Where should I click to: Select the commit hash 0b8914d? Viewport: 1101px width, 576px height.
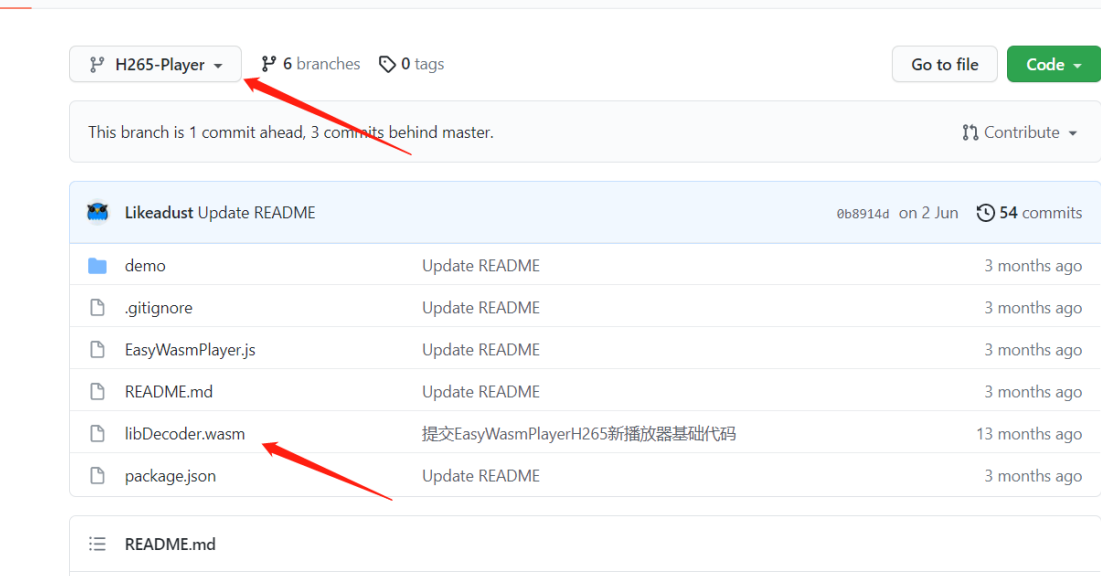(862, 212)
